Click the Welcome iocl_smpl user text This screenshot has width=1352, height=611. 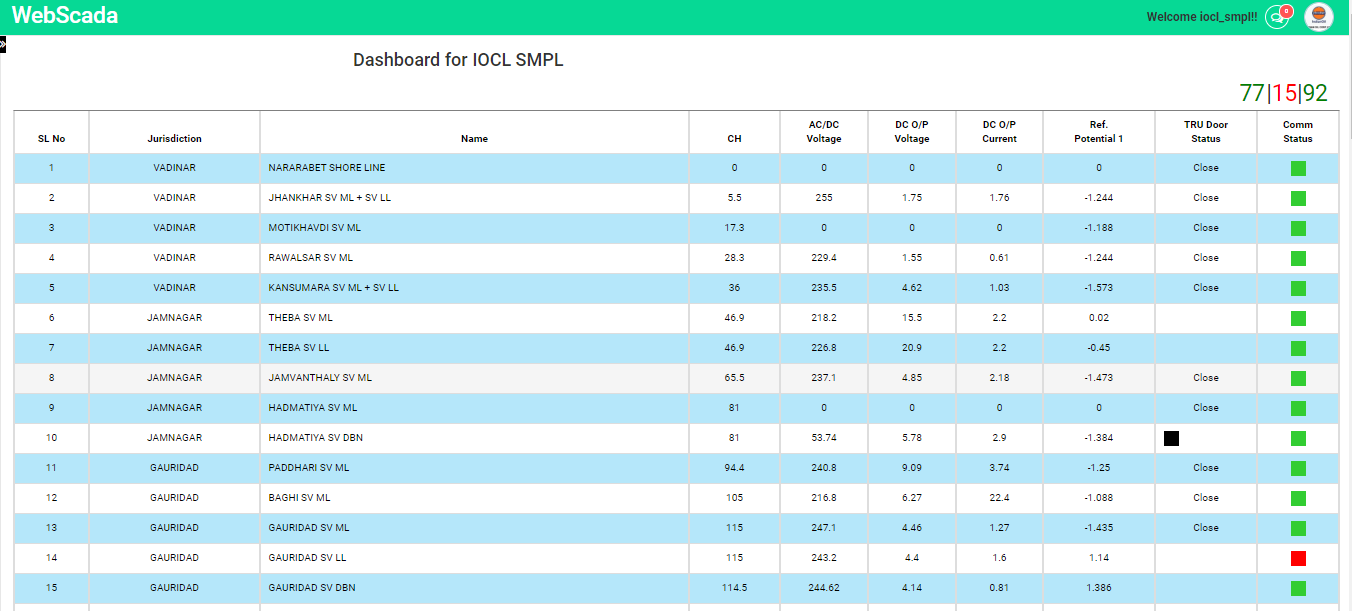coord(1201,17)
